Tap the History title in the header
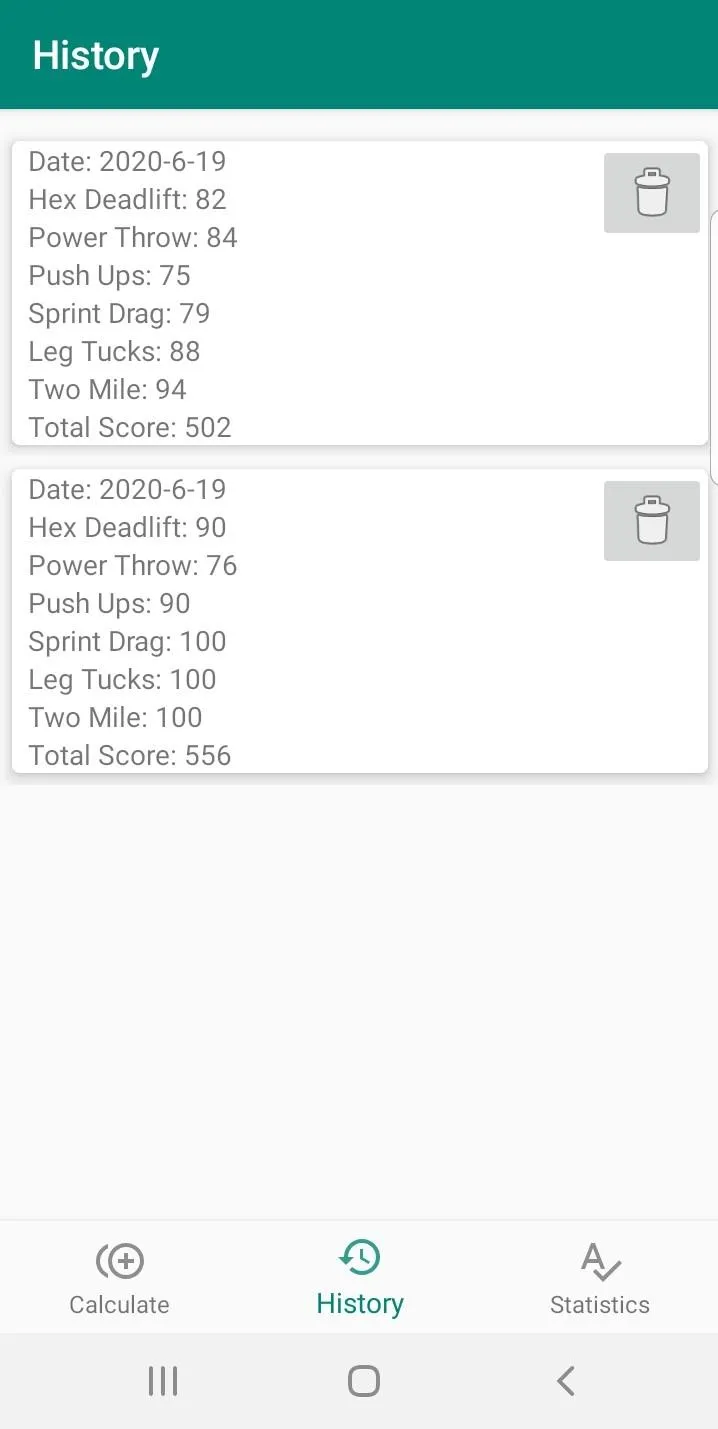 [x=96, y=56]
